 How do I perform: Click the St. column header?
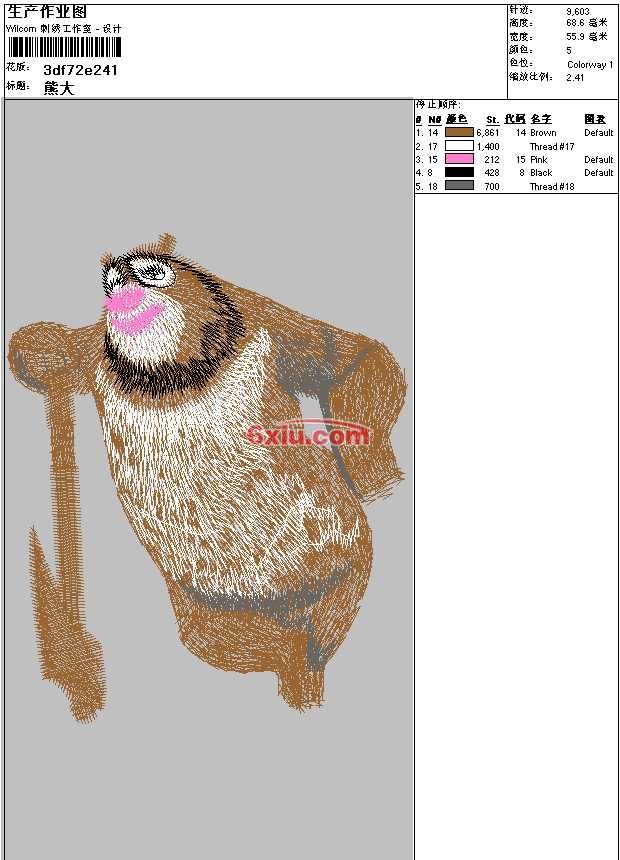coord(492,119)
